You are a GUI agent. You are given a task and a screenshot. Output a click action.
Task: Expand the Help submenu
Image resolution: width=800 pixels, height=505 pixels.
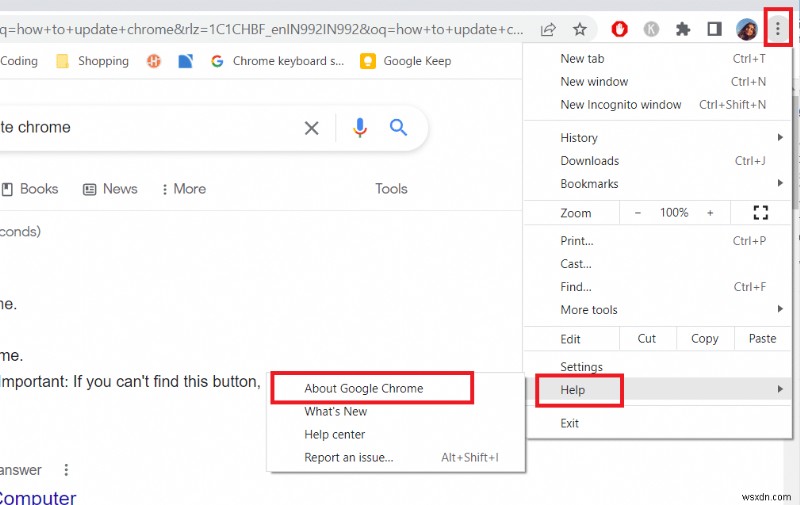point(658,390)
